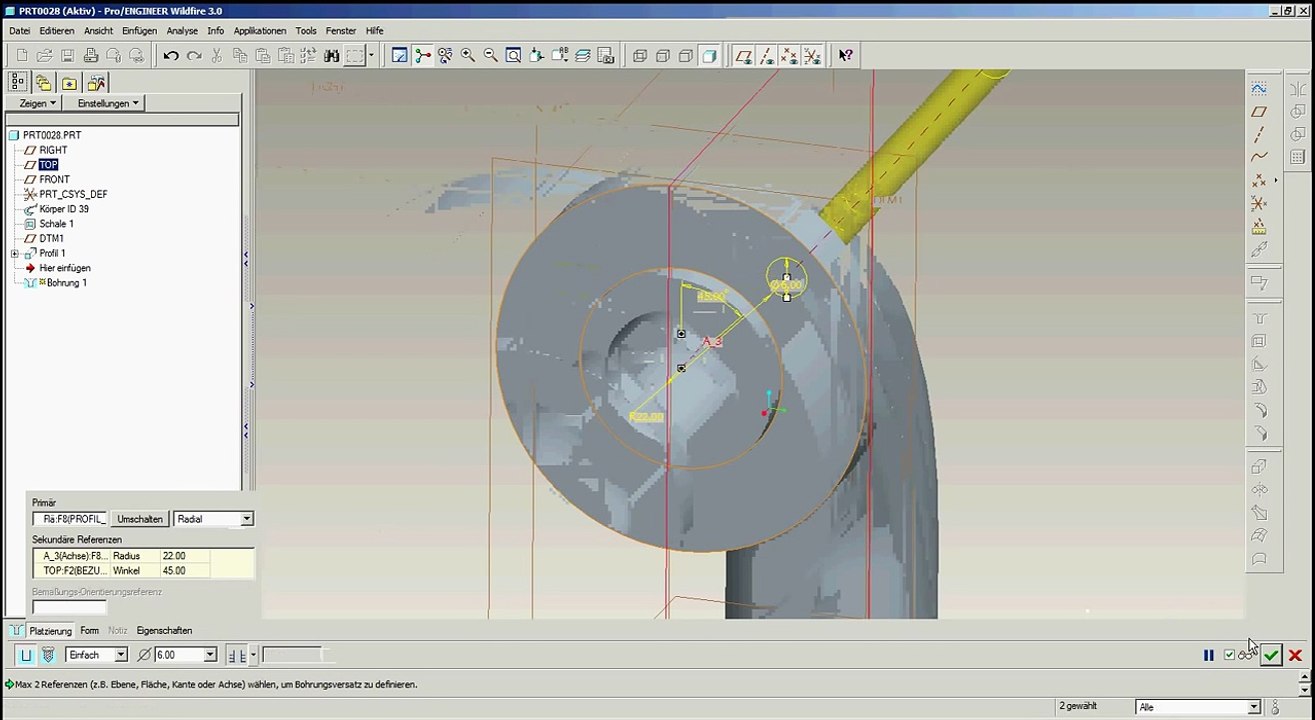Select the simple straight hole type icon
The width and height of the screenshot is (1315, 720).
(26, 655)
